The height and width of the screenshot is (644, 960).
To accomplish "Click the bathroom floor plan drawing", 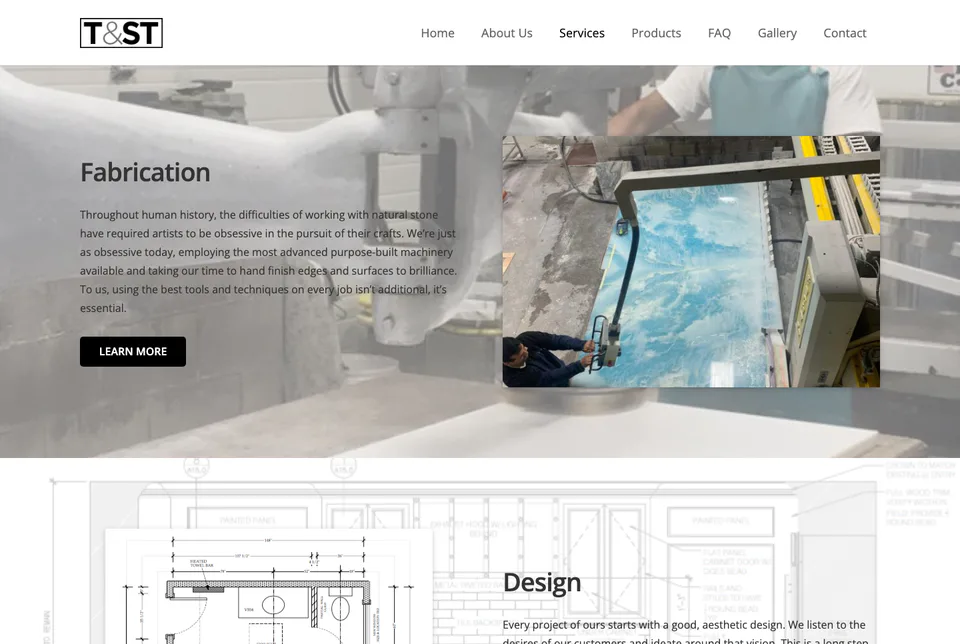I will 269,586.
